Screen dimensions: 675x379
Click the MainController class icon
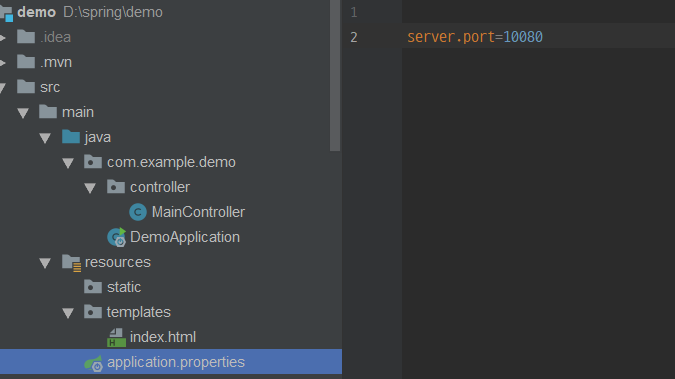click(138, 212)
